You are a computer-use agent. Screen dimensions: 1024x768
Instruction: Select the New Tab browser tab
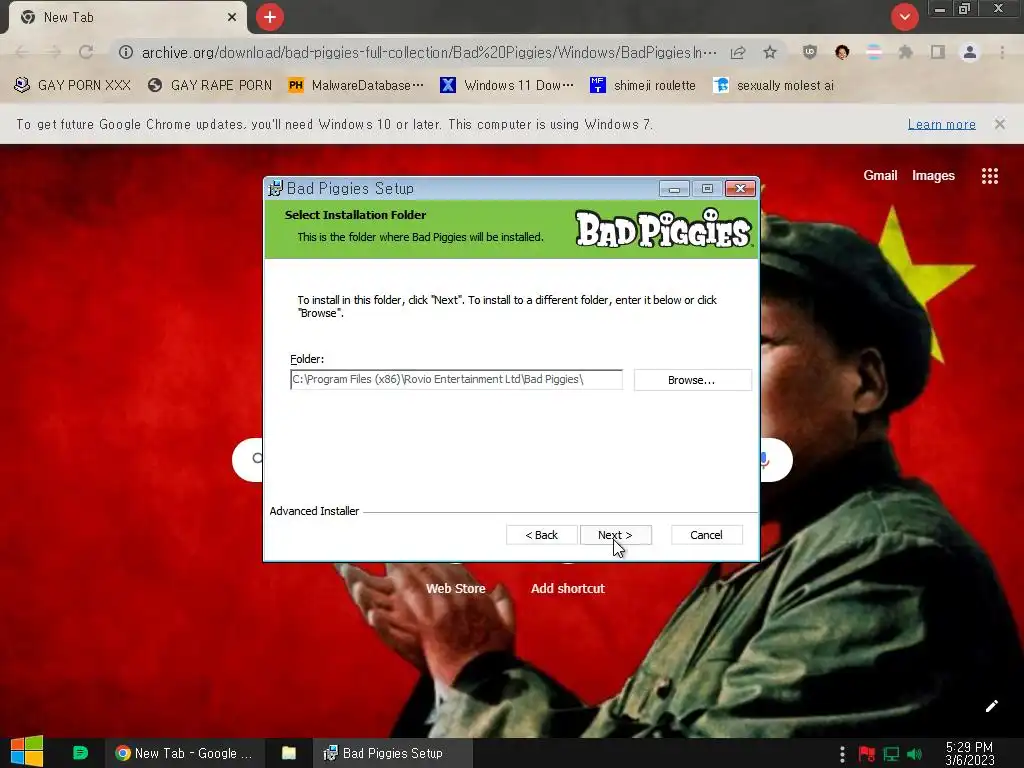coord(127,18)
